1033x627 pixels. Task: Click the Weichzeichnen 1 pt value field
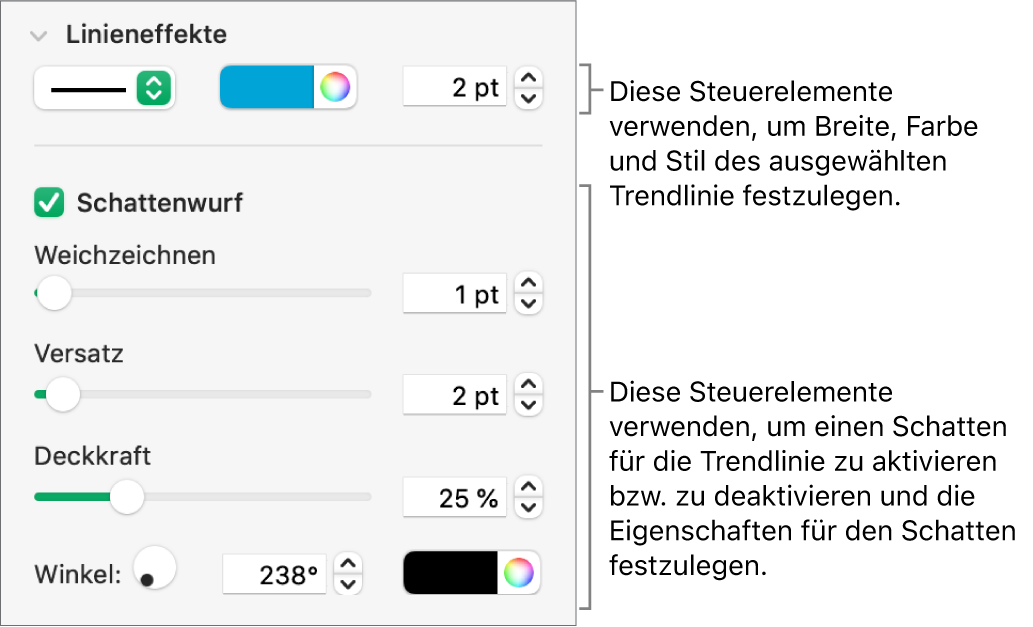point(455,295)
